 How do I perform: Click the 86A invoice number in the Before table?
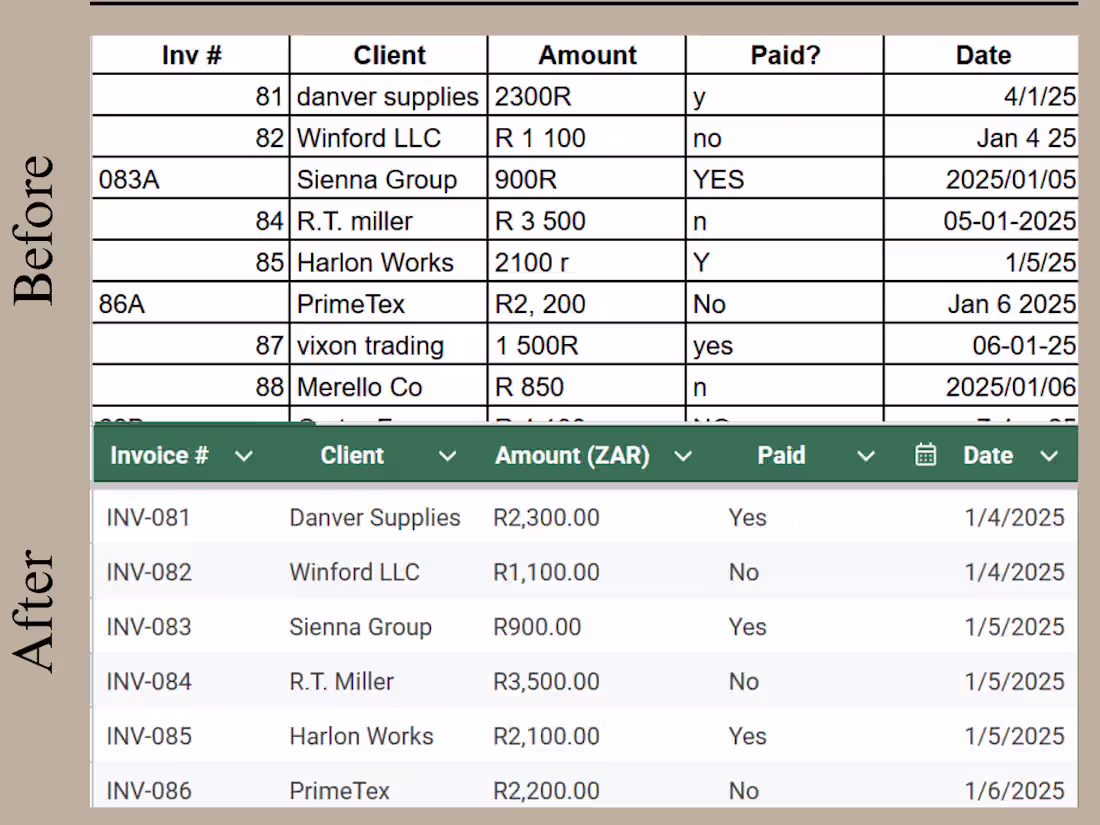[x=120, y=303]
